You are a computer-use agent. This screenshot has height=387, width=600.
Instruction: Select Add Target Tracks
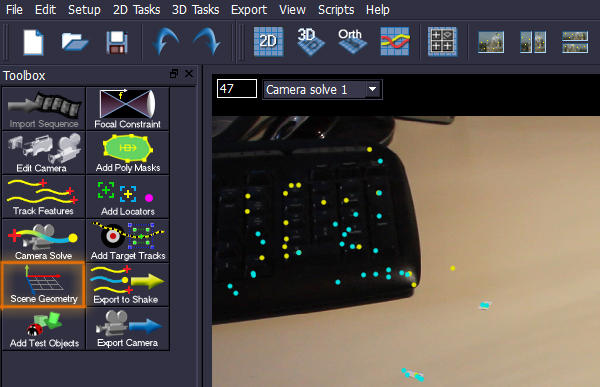click(128, 240)
